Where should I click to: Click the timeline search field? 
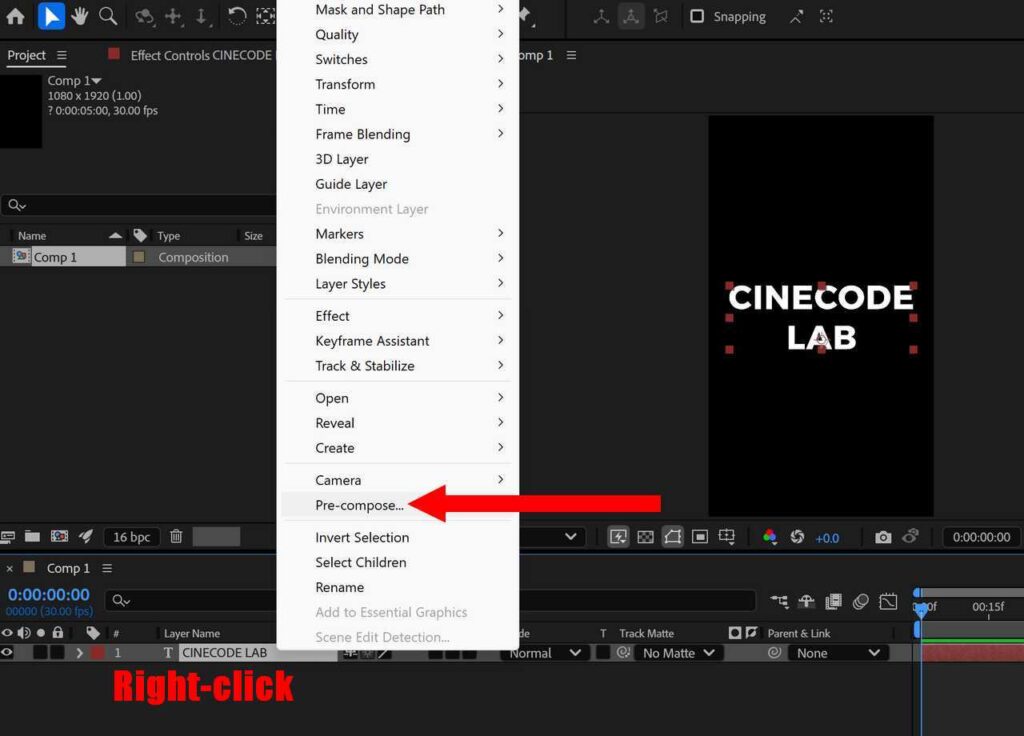193,600
